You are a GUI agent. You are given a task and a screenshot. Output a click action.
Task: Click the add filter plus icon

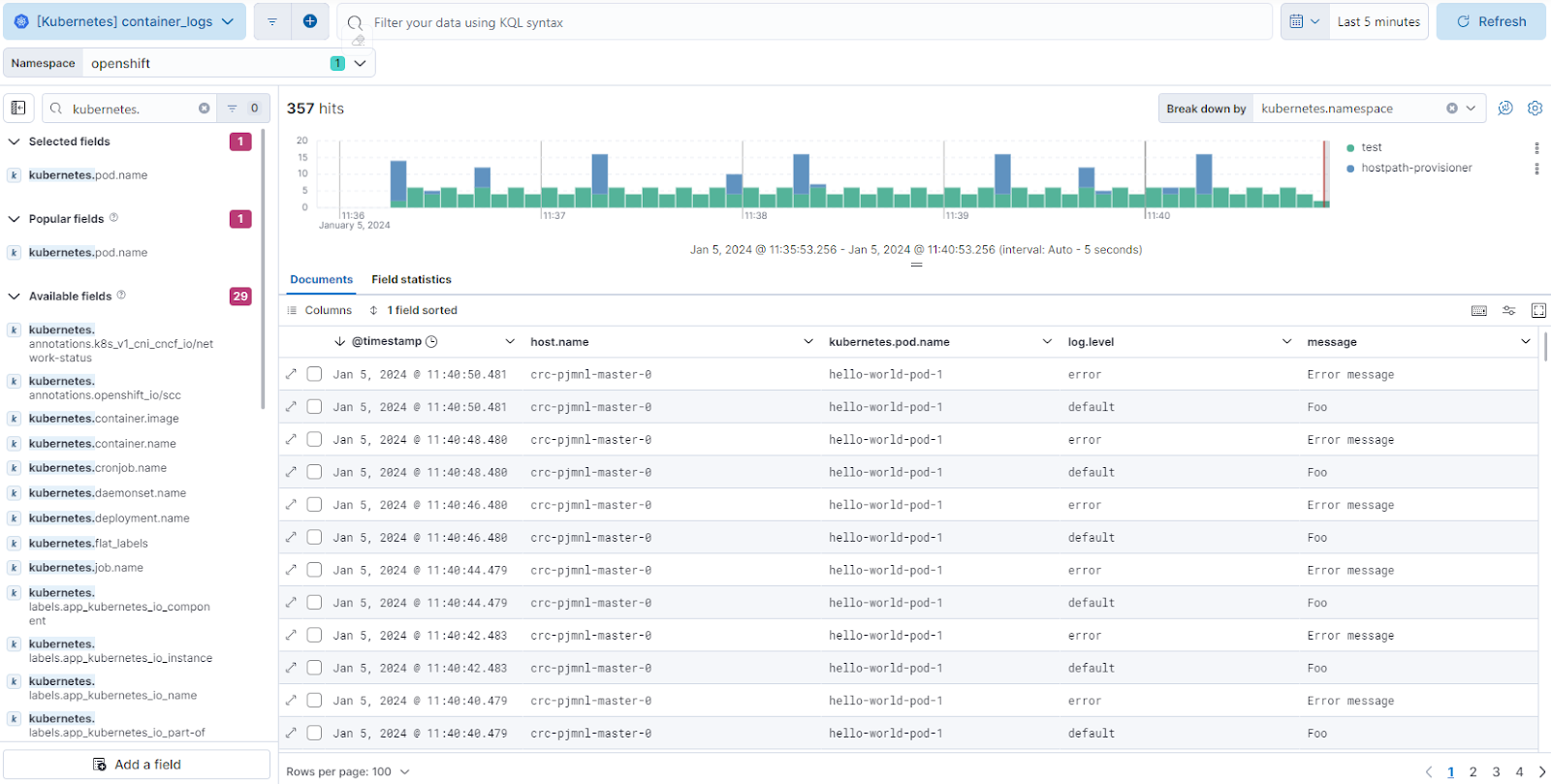pos(309,21)
